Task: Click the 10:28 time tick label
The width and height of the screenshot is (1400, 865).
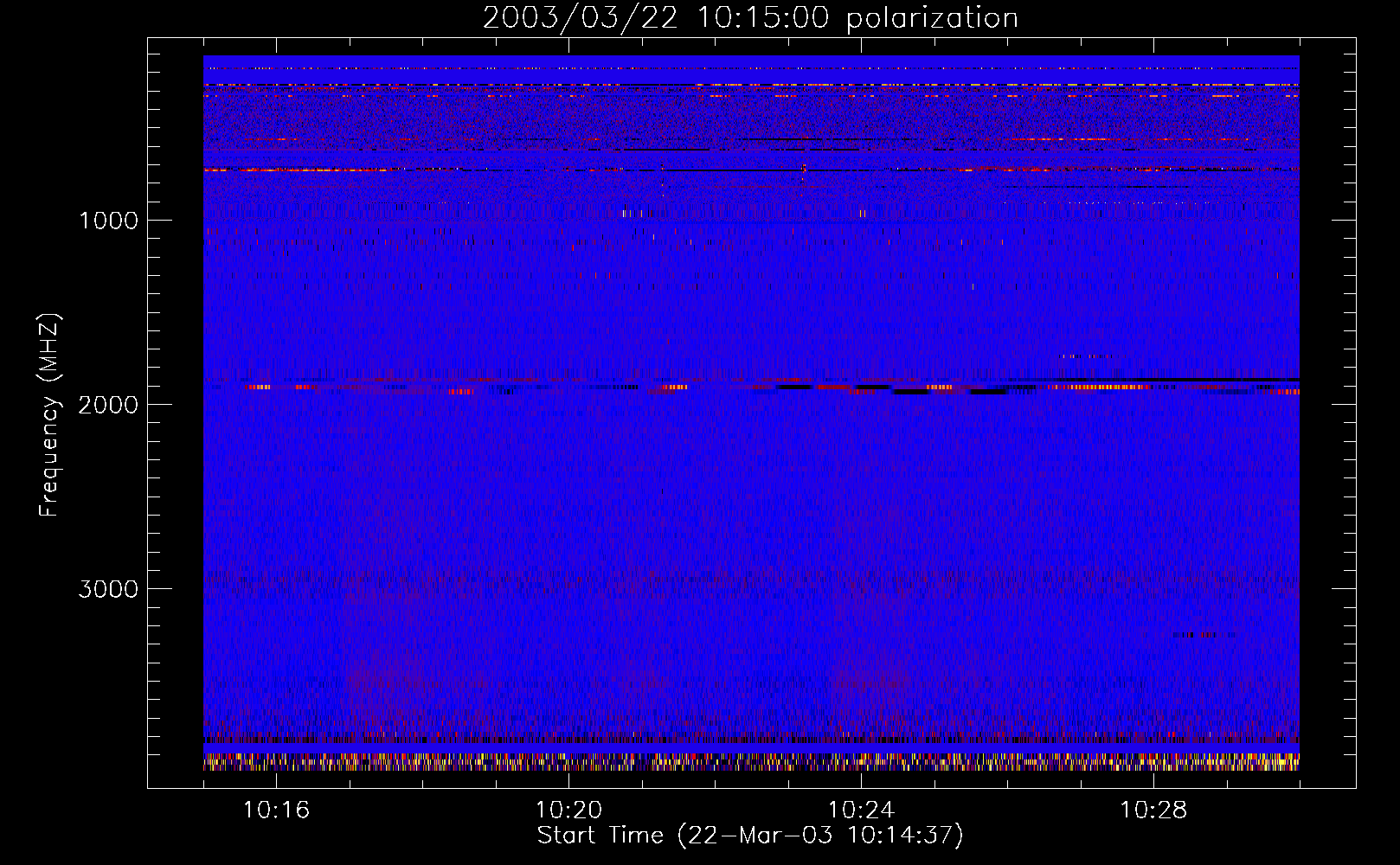Action: pos(1153,811)
